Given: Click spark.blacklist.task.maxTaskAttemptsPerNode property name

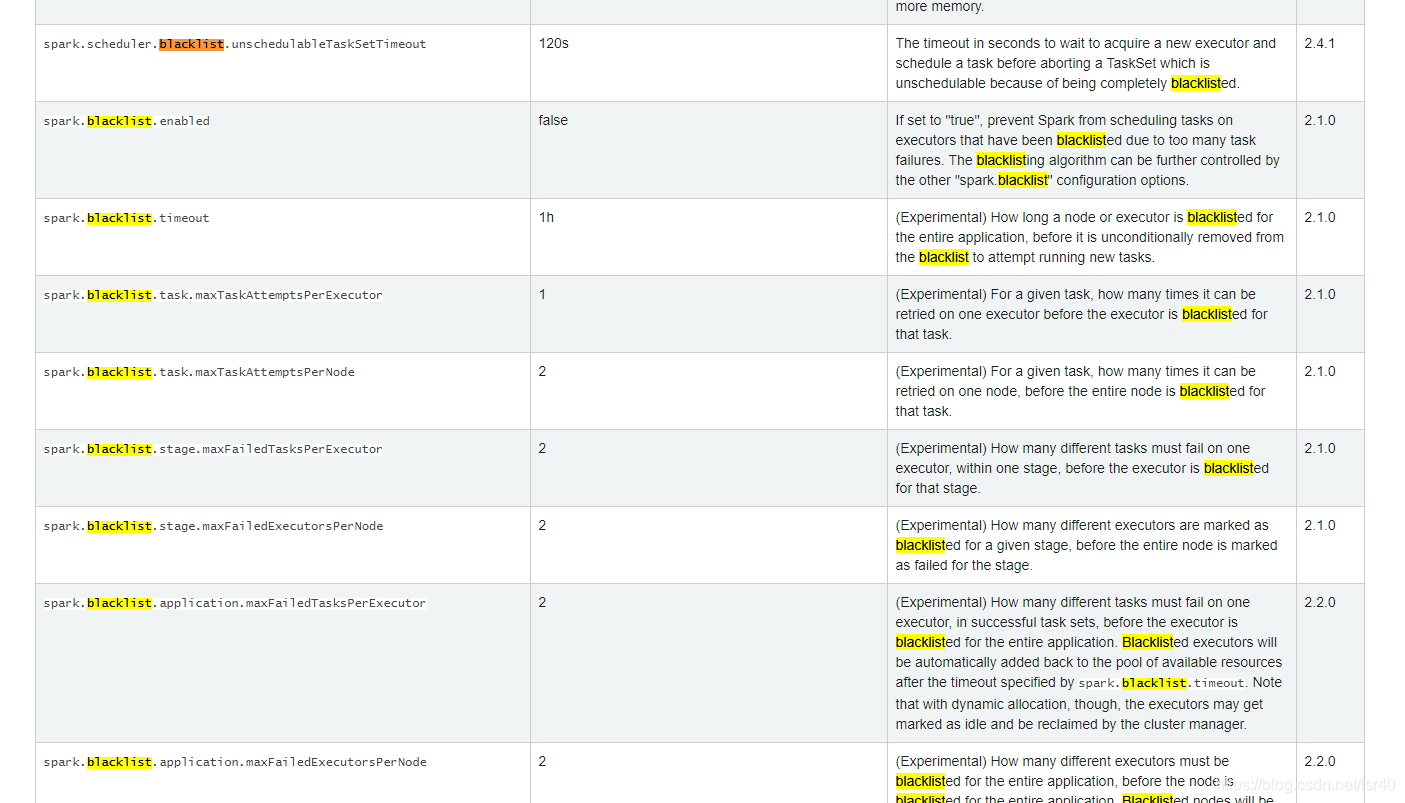Looking at the screenshot, I should pyautogui.click(x=199, y=372).
